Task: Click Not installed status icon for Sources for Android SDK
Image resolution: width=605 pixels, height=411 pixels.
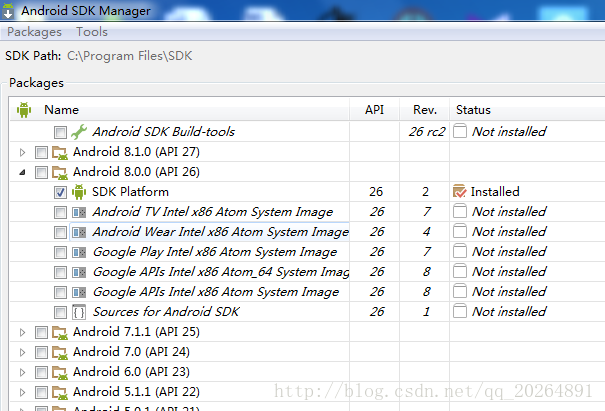Action: tap(460, 311)
